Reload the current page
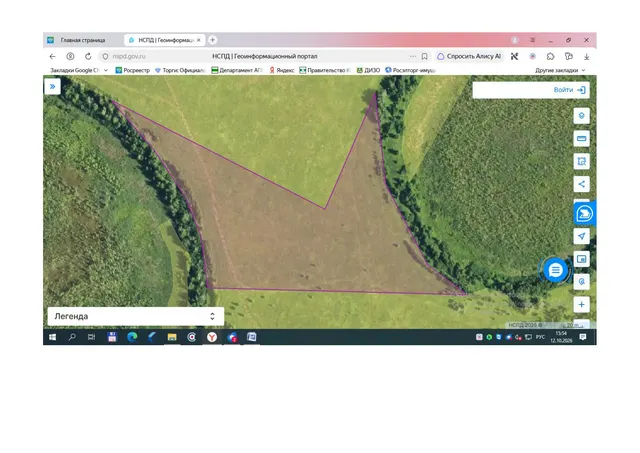 88,56
